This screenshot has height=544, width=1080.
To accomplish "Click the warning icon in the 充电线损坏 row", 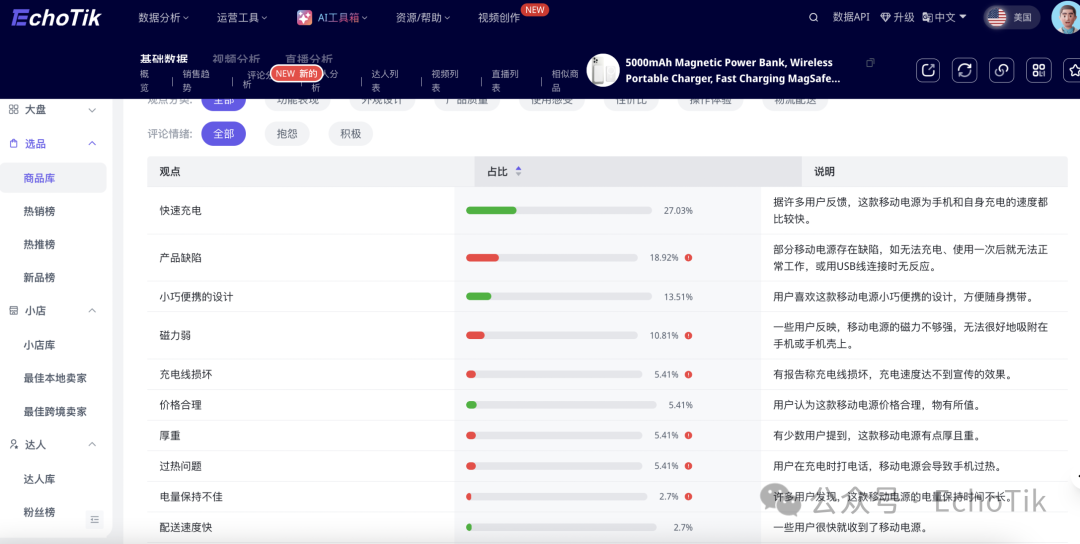I will point(688,375).
